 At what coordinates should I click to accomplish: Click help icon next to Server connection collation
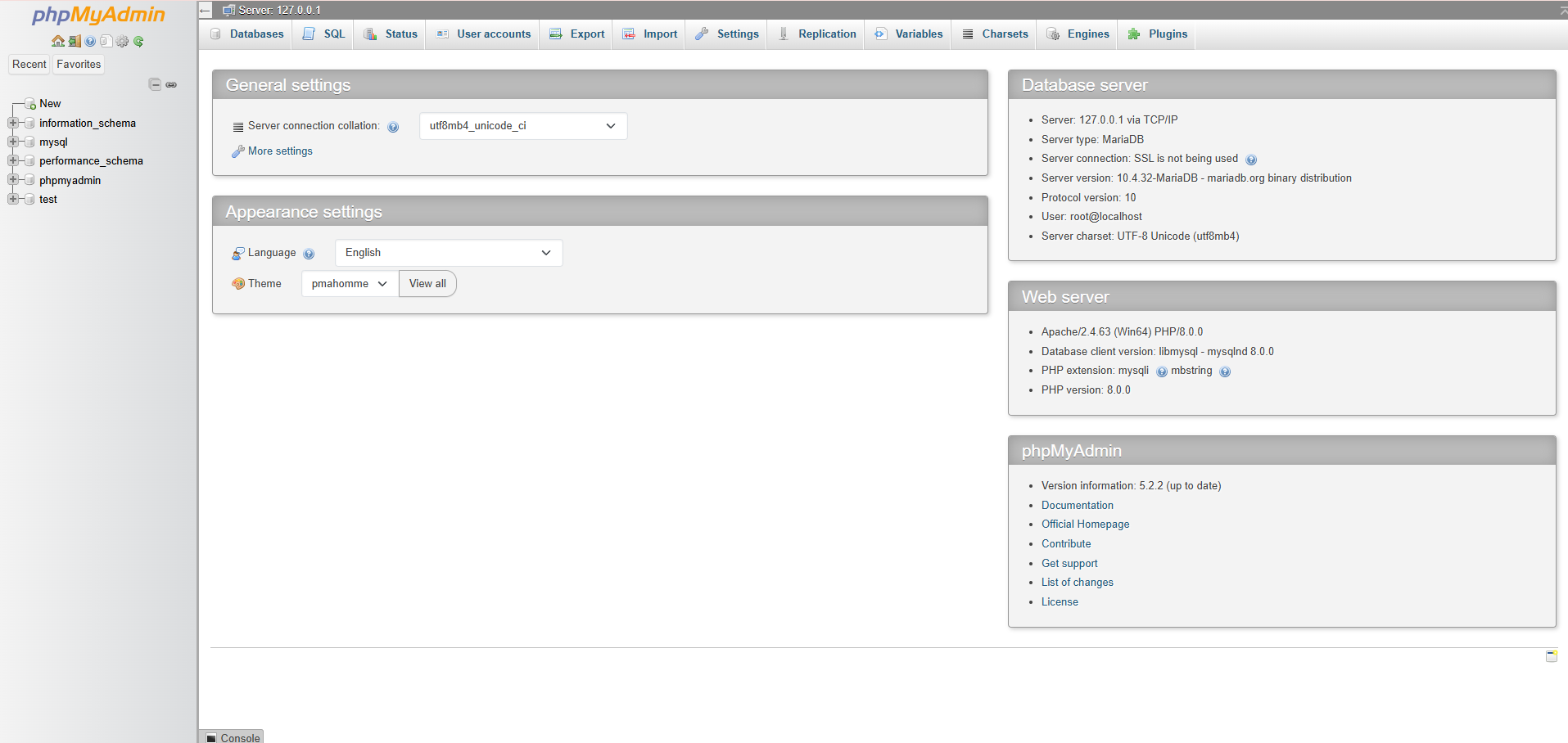[393, 127]
